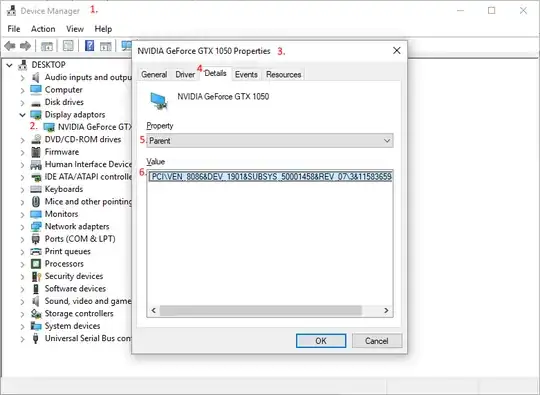
Task: Open the File menu
Action: 14,29
